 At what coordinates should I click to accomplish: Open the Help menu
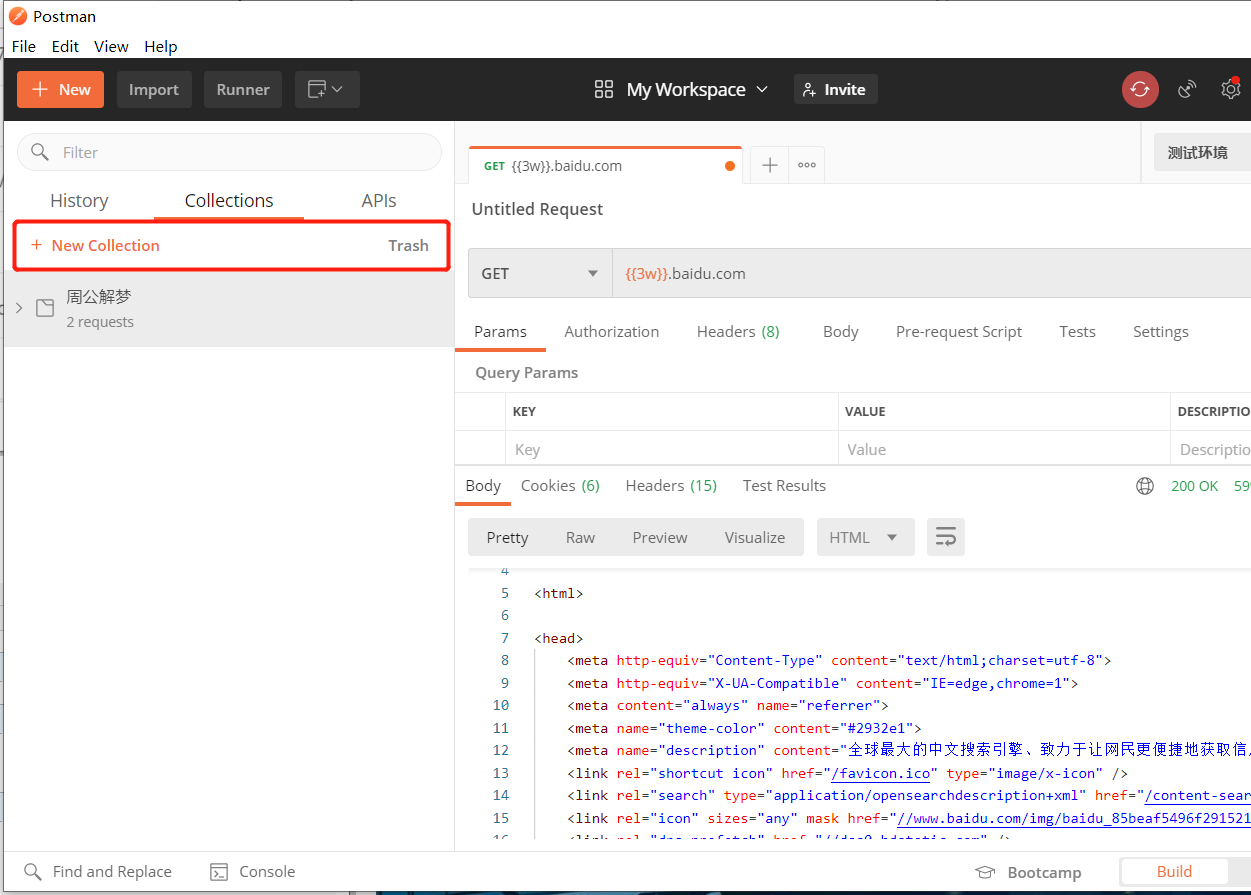pos(161,46)
